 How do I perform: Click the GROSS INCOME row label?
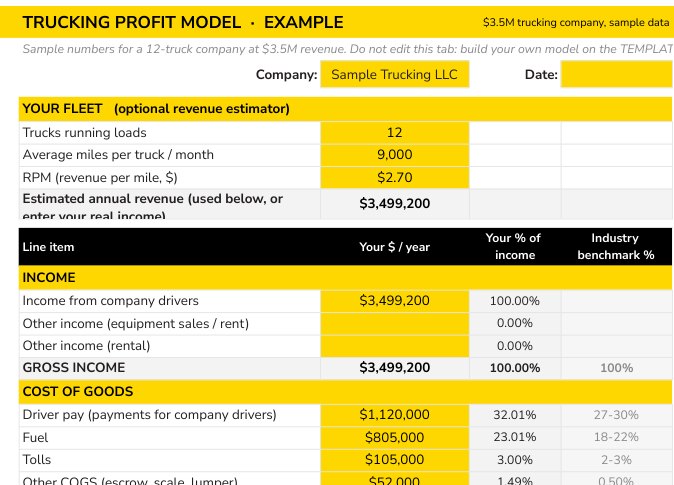pyautogui.click(x=74, y=368)
